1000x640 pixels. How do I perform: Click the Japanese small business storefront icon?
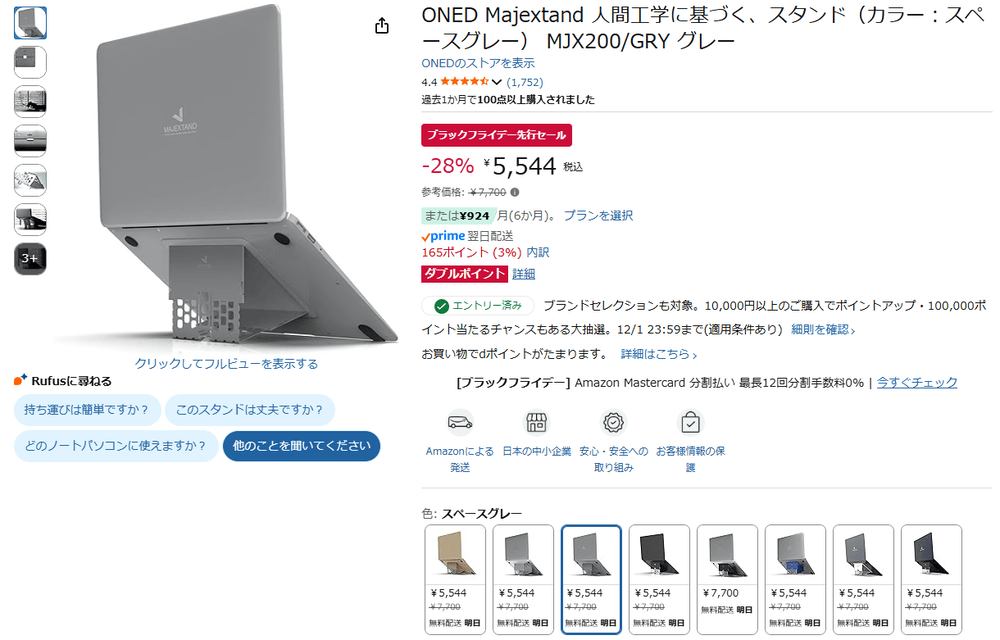536,422
